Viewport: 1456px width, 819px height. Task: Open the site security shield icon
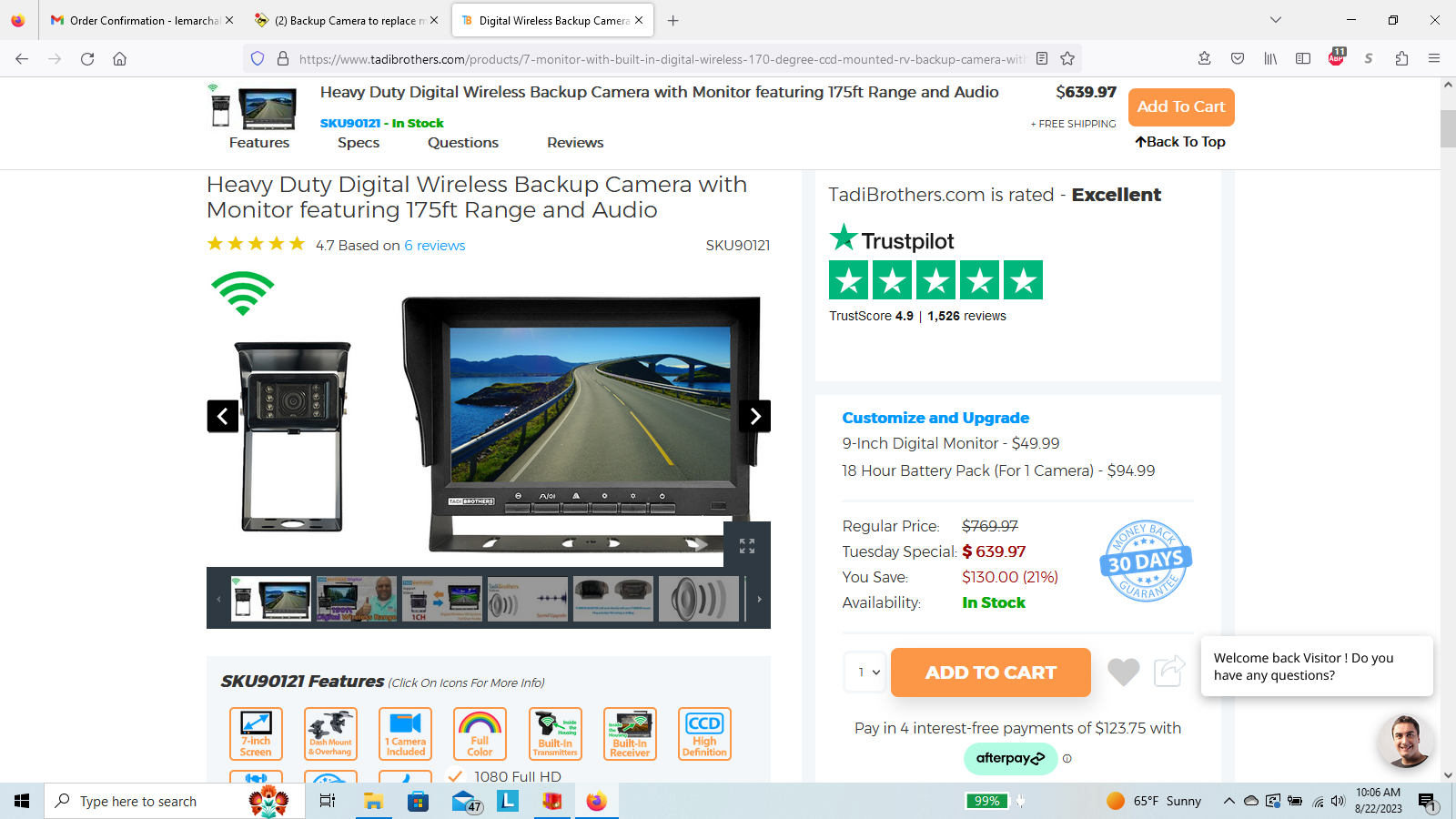[x=258, y=59]
